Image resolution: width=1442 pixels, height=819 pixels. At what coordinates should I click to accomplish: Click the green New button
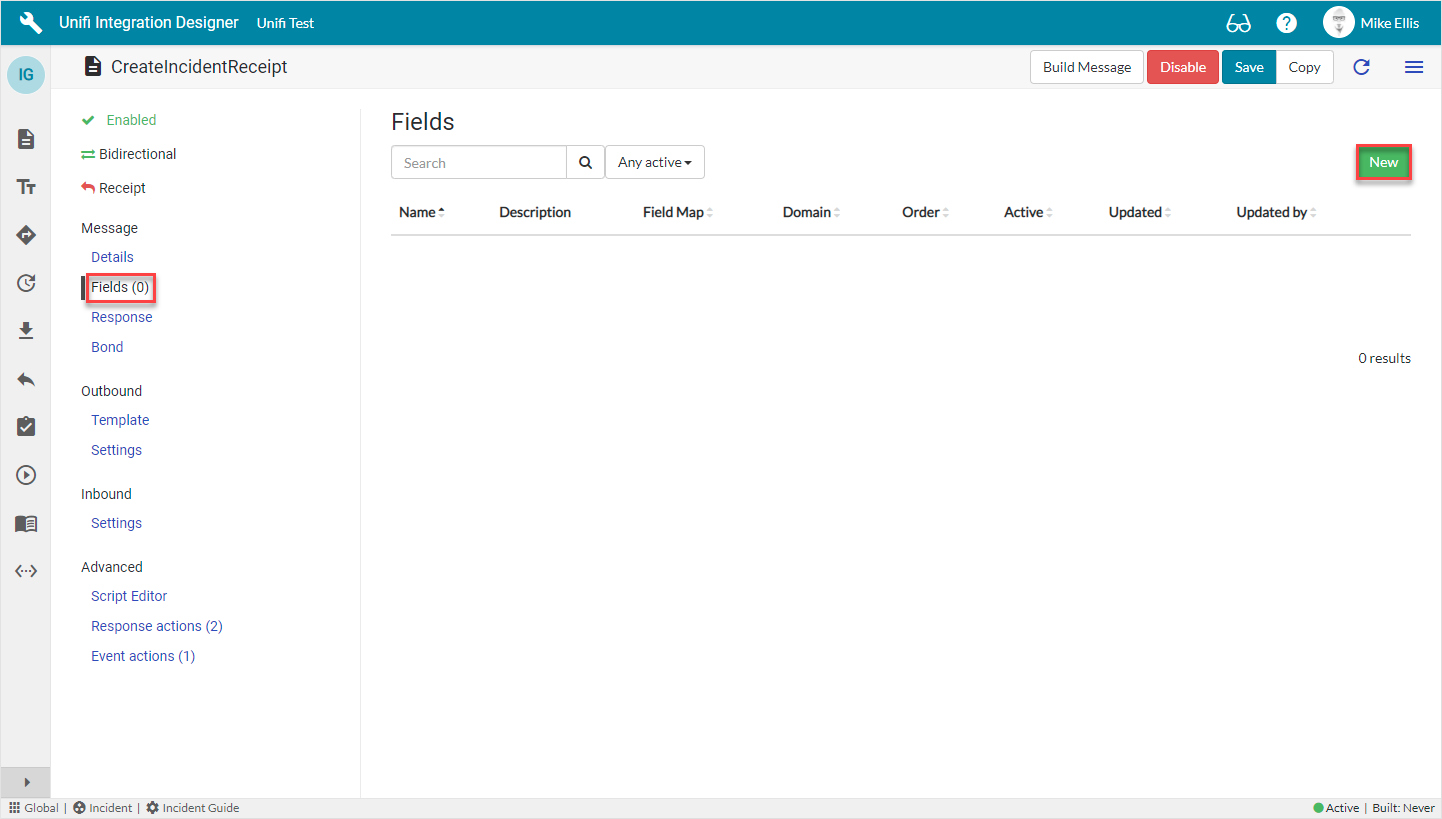(x=1383, y=161)
